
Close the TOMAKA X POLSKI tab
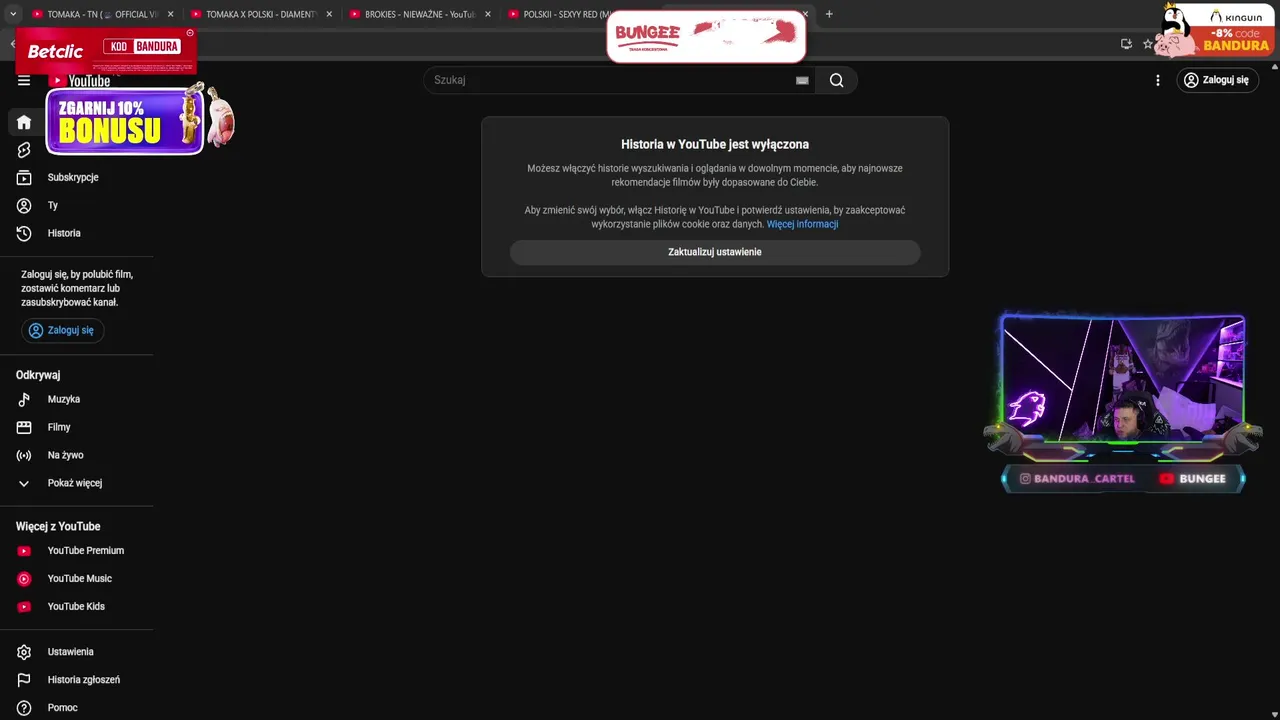(329, 14)
